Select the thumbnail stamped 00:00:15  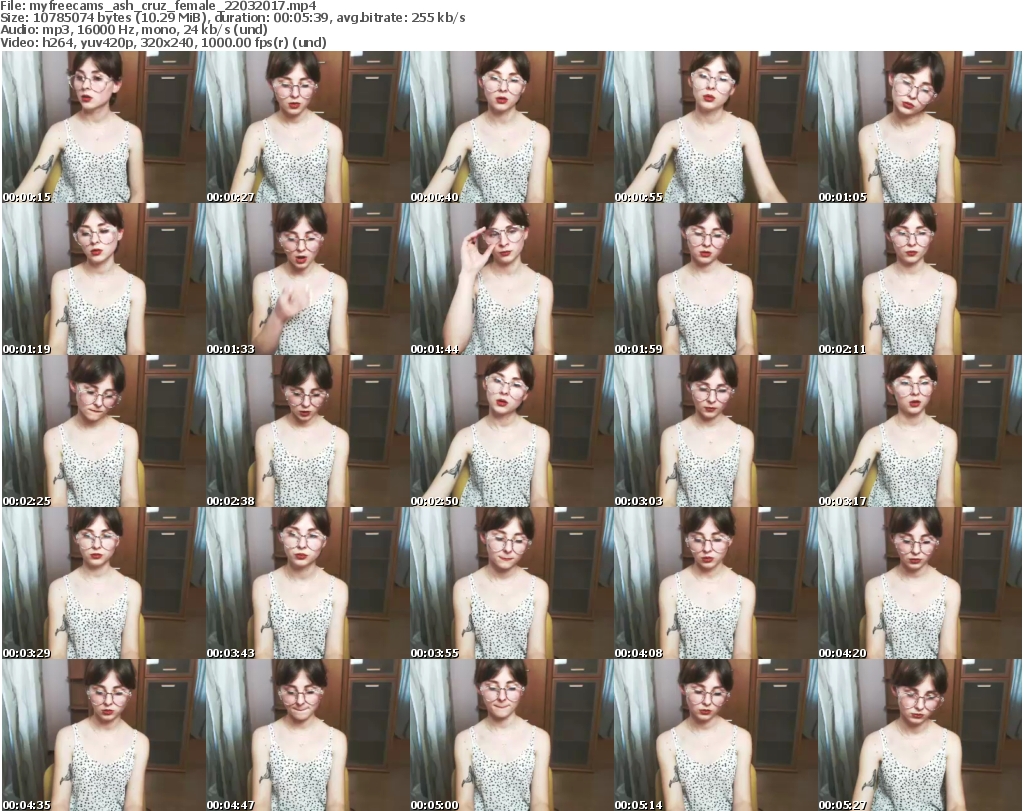point(103,127)
